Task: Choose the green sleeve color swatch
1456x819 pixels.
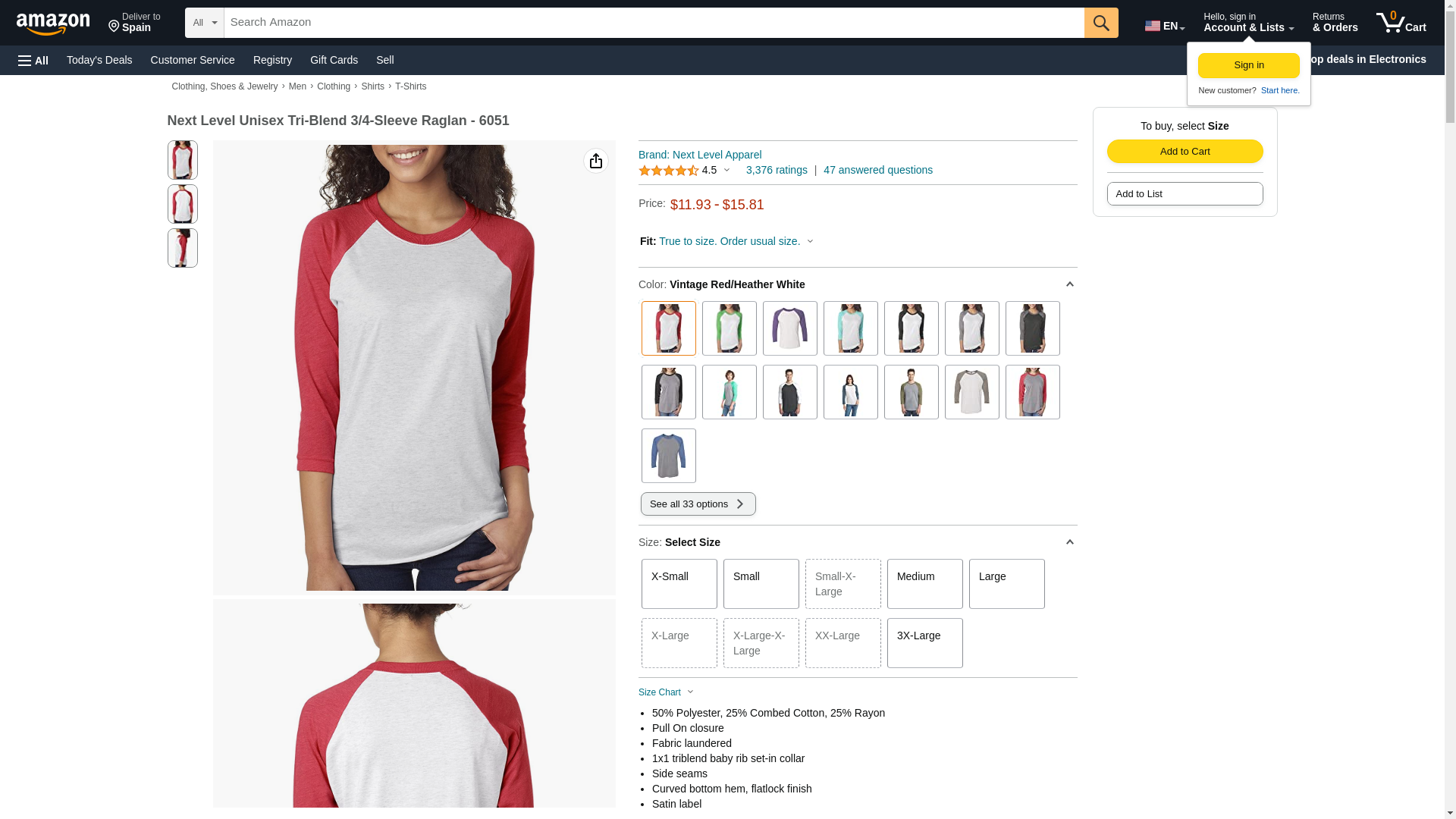Action: [730, 328]
